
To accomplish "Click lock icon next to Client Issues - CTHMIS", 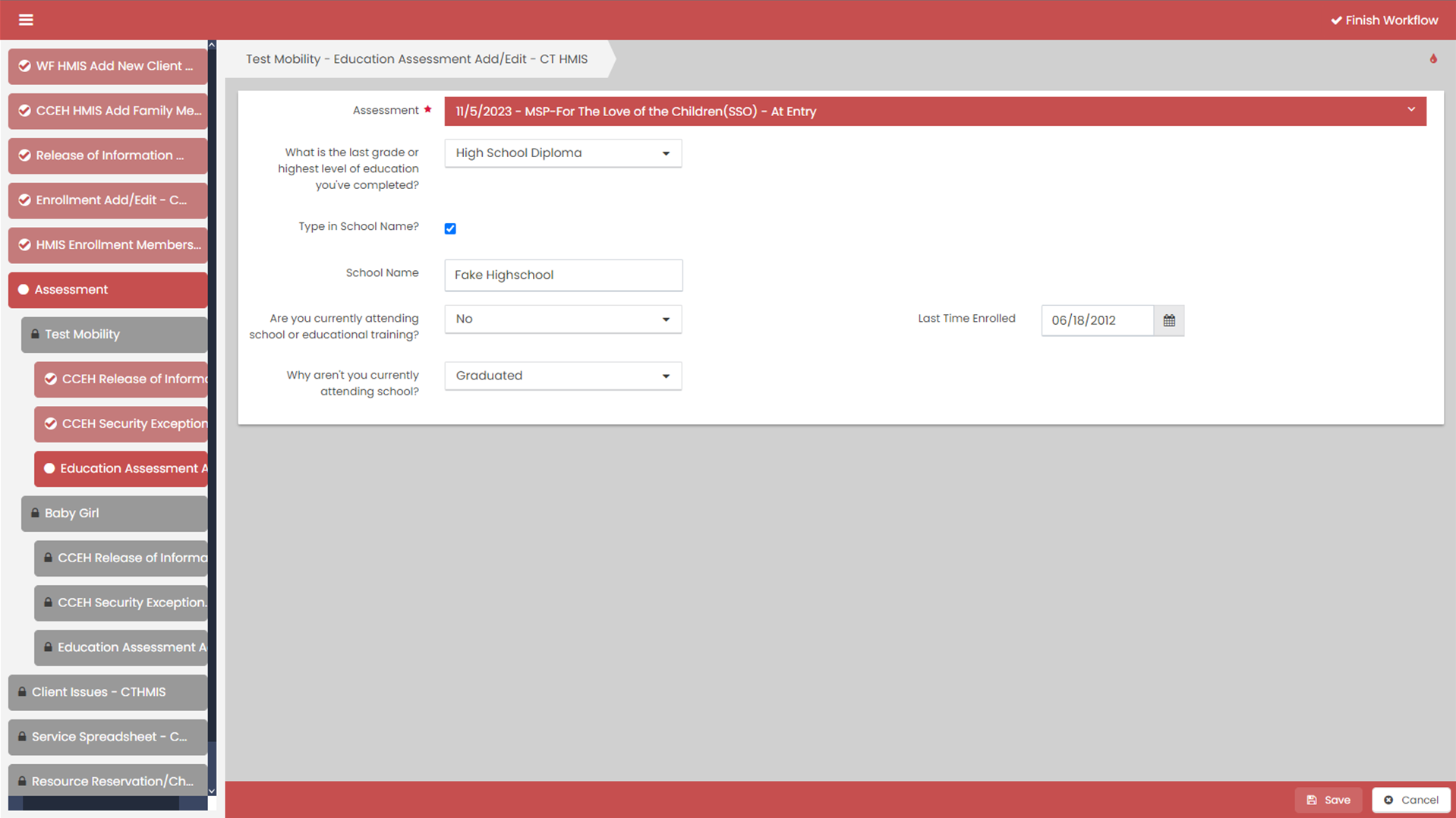I will 22,692.
